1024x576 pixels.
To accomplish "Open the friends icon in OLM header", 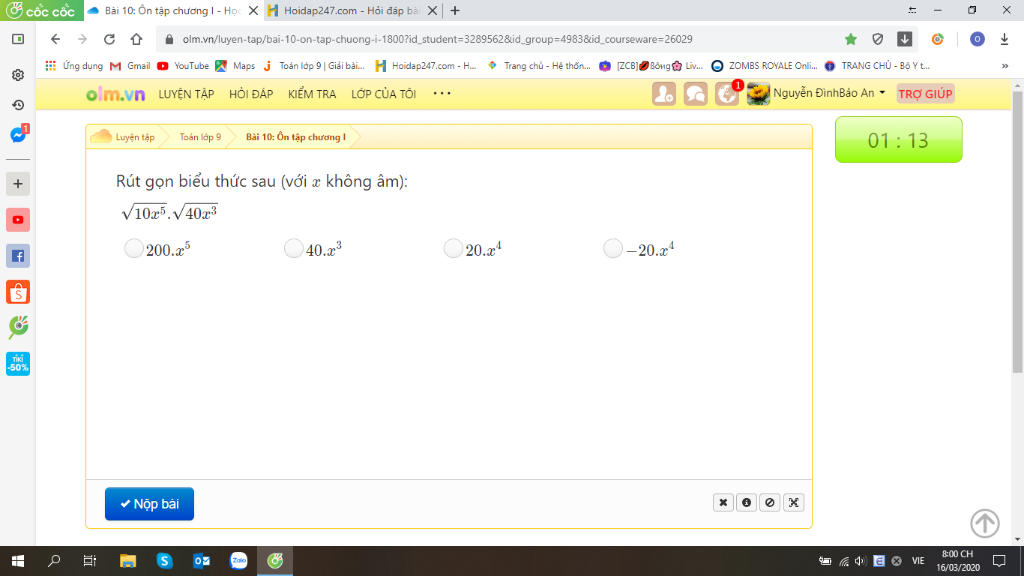I will [x=664, y=94].
